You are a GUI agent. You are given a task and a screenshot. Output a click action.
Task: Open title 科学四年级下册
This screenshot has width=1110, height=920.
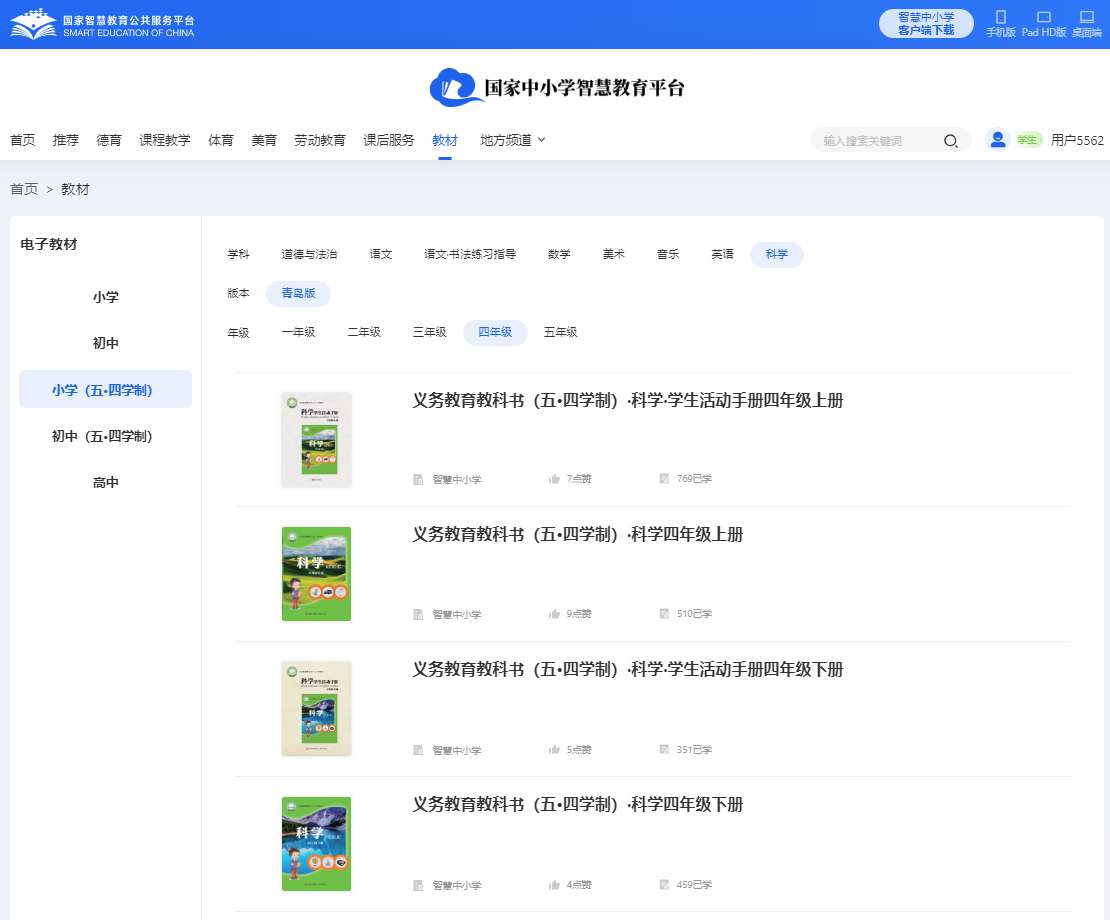point(578,805)
